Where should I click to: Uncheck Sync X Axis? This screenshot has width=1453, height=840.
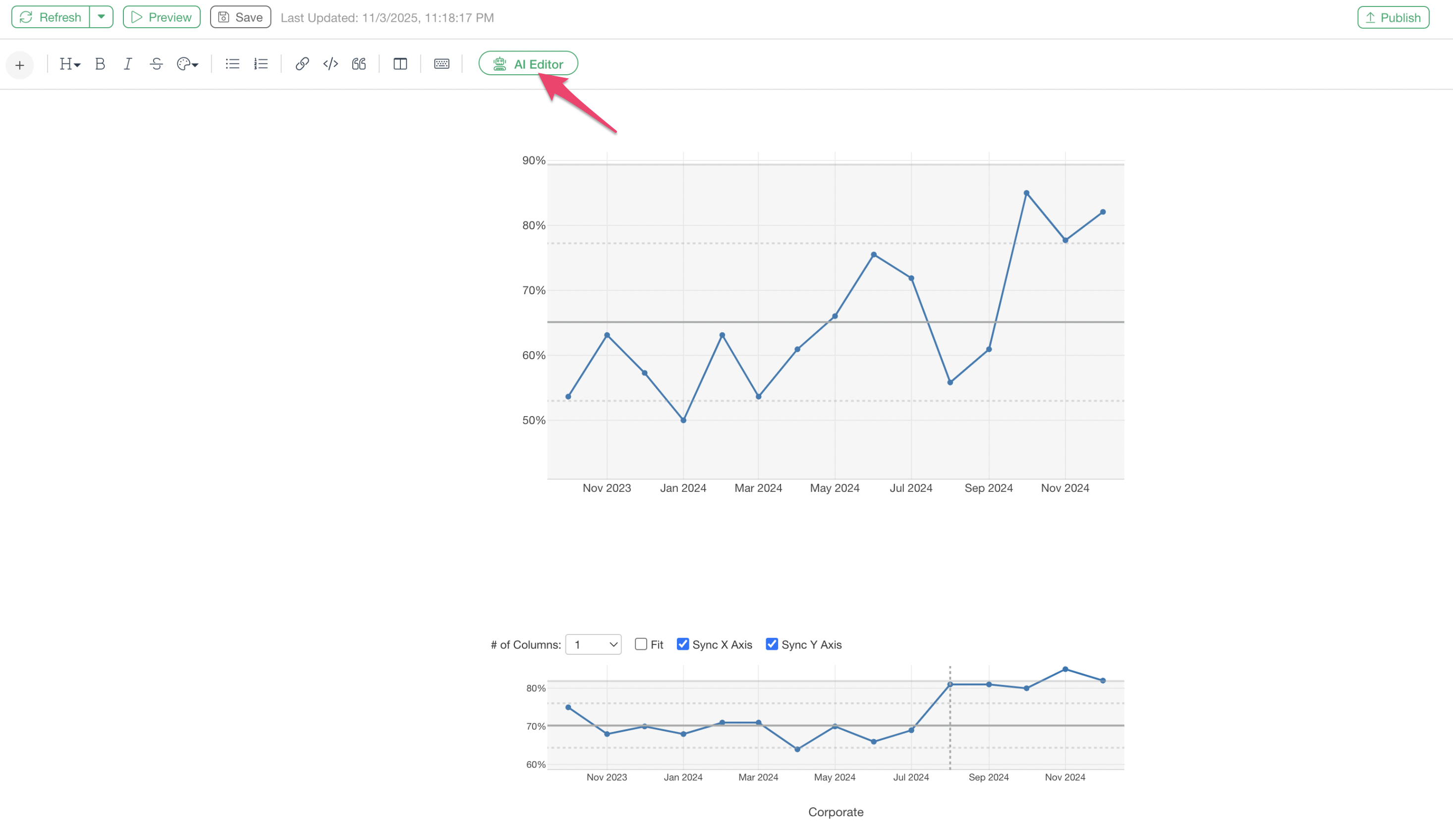pyautogui.click(x=683, y=644)
